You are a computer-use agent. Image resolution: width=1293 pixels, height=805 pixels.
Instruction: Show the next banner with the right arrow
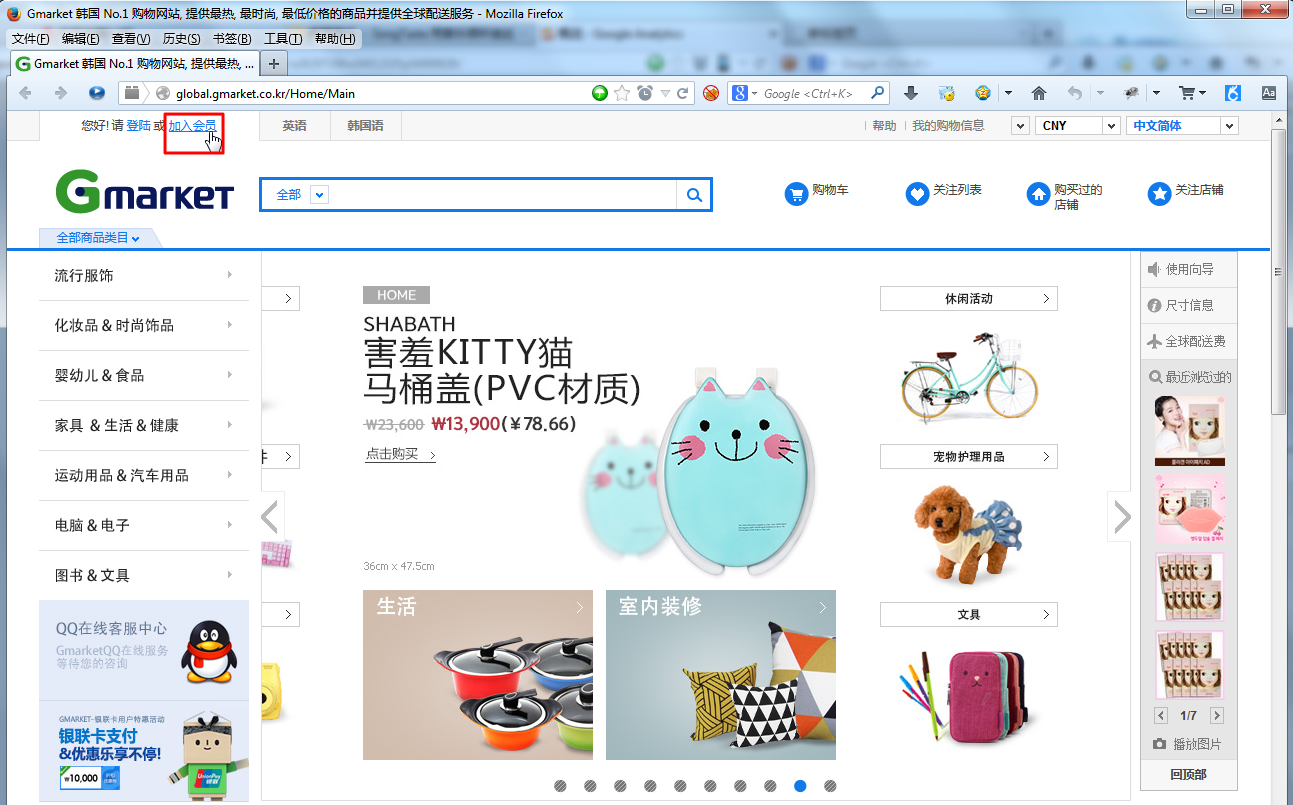[1122, 517]
